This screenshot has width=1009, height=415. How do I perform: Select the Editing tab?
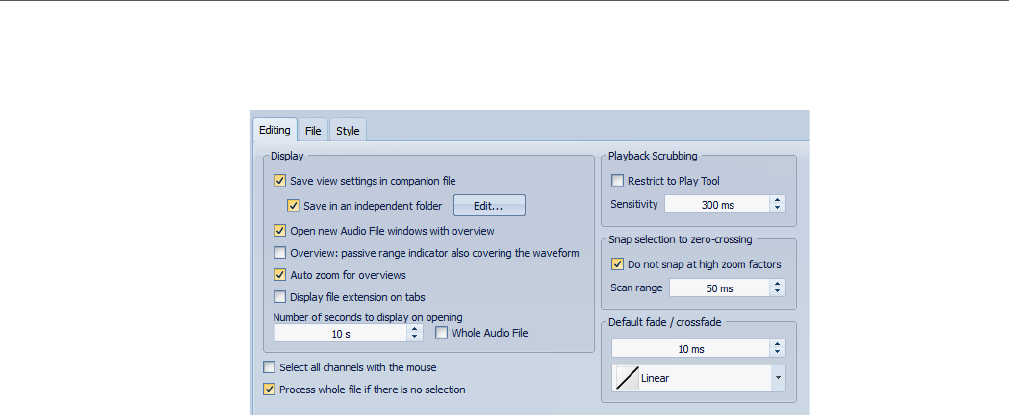pos(274,130)
